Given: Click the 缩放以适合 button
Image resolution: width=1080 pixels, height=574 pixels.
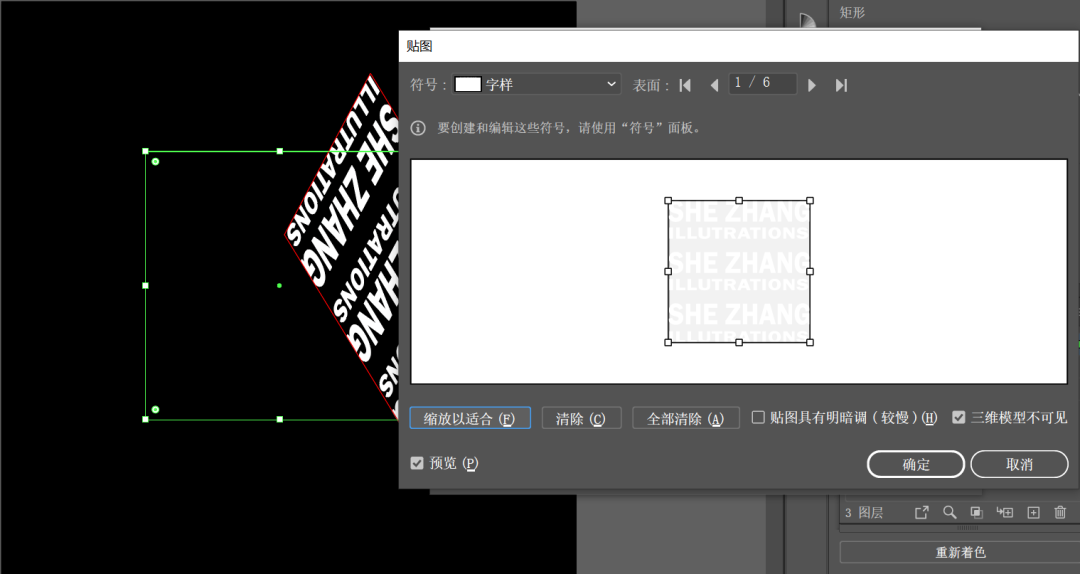Looking at the screenshot, I should click(470, 419).
